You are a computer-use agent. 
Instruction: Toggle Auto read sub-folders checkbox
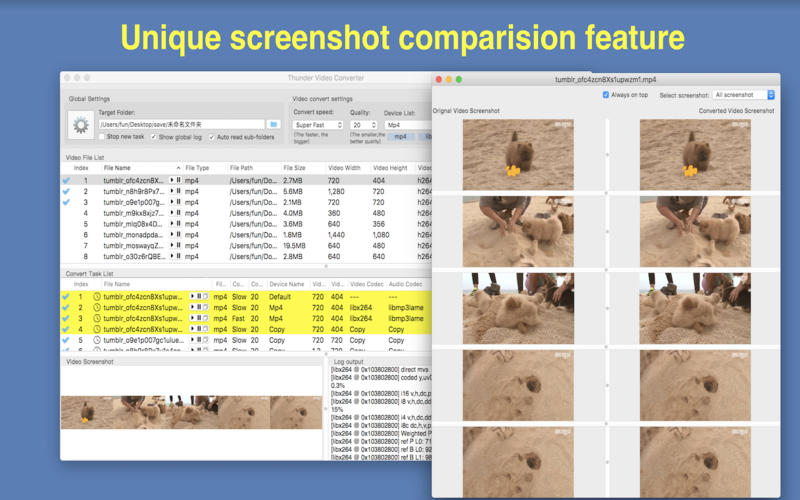point(211,137)
